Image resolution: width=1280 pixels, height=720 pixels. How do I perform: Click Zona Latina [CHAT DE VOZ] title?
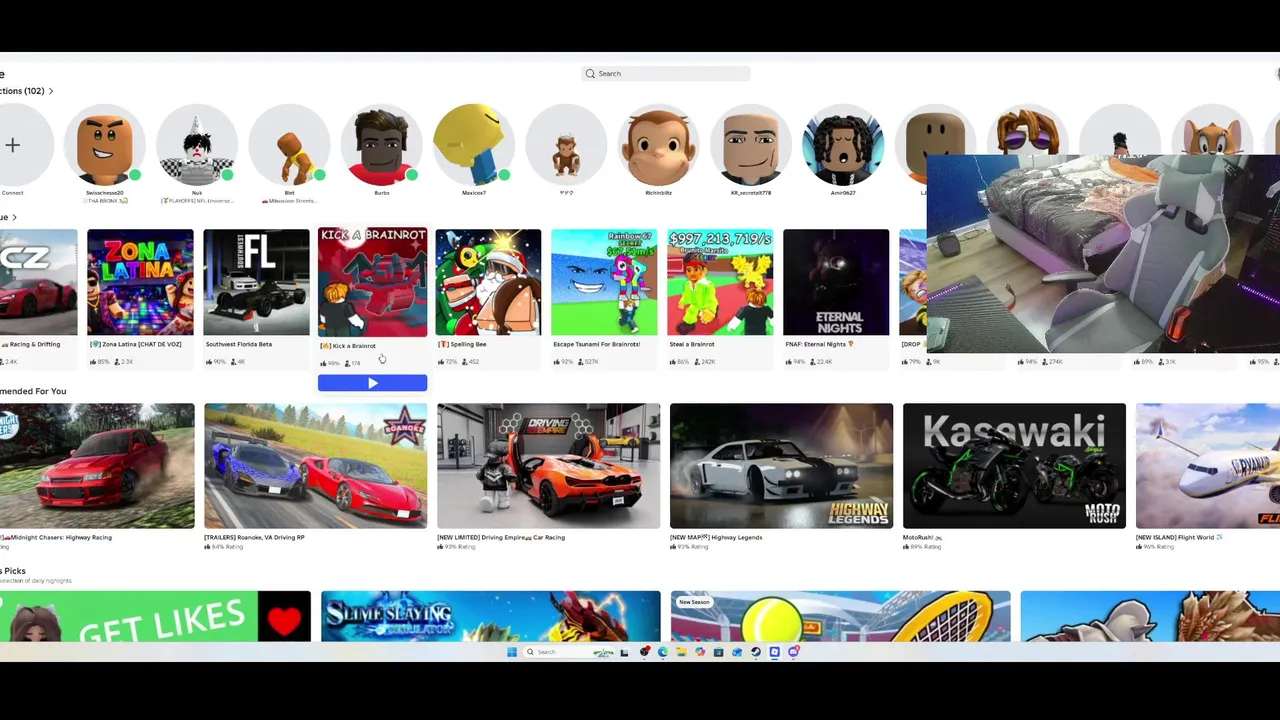click(136, 344)
